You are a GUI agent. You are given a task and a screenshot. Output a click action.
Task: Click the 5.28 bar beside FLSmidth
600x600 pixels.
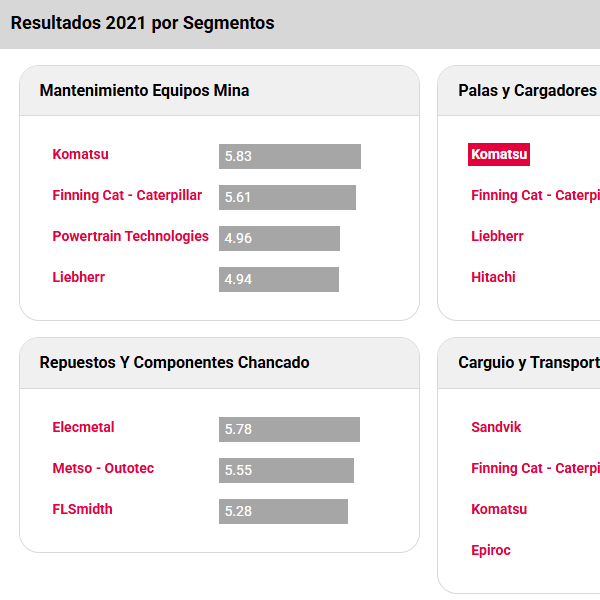point(283,512)
